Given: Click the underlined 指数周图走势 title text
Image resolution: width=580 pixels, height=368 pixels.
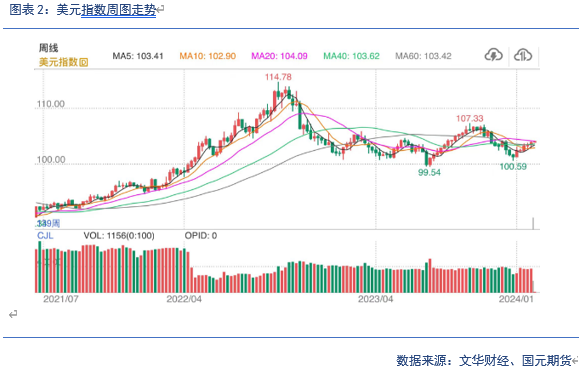Looking at the screenshot, I should pos(118,10).
